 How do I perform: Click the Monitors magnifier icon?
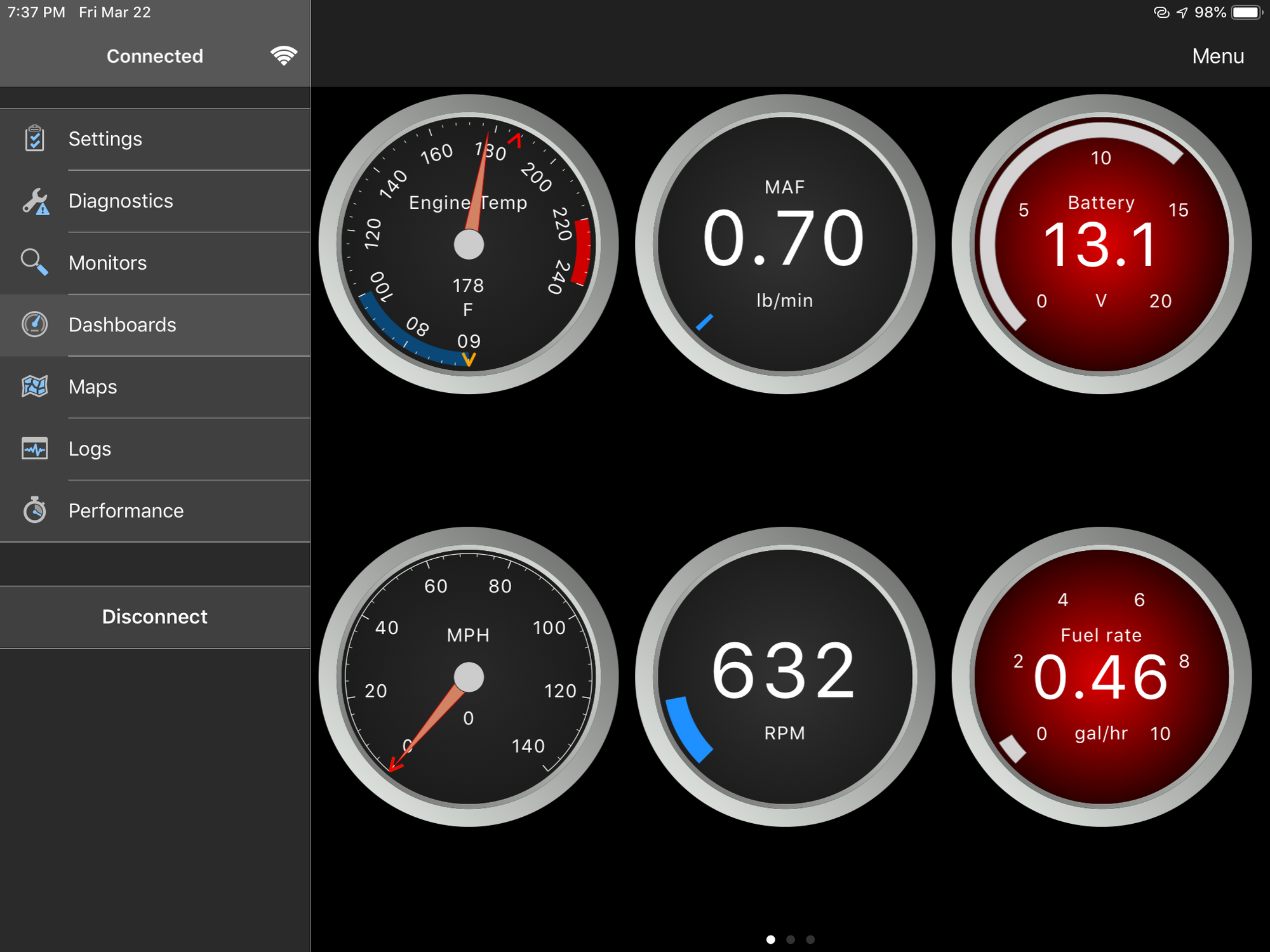(35, 263)
